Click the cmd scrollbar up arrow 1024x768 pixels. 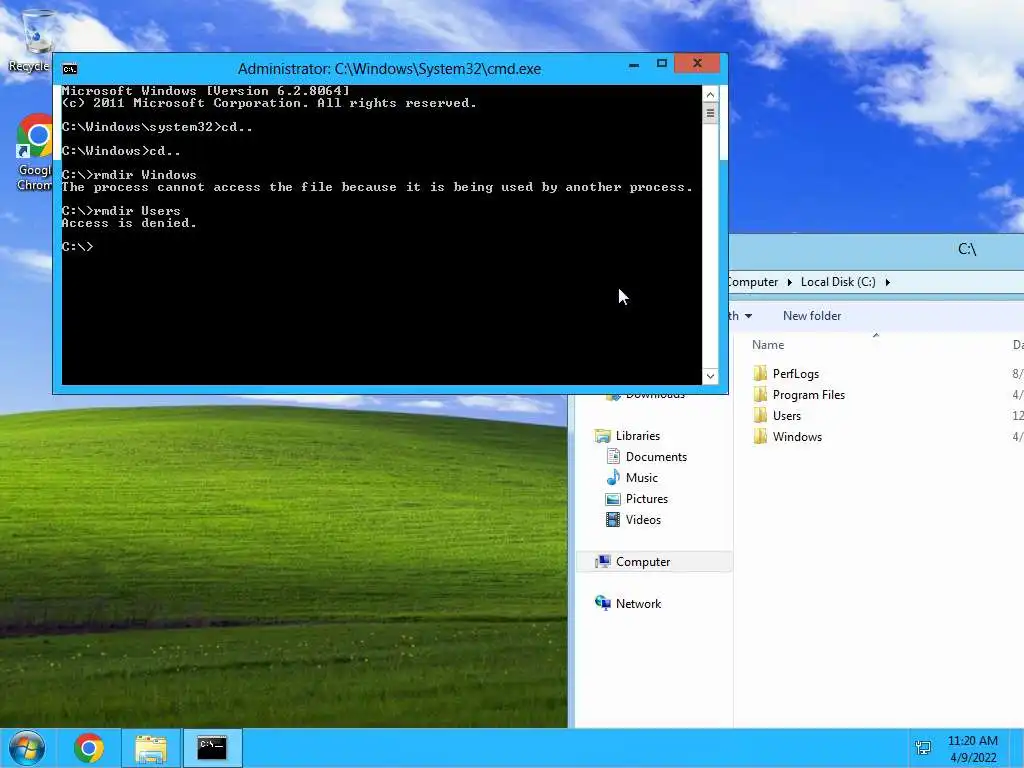click(x=710, y=94)
